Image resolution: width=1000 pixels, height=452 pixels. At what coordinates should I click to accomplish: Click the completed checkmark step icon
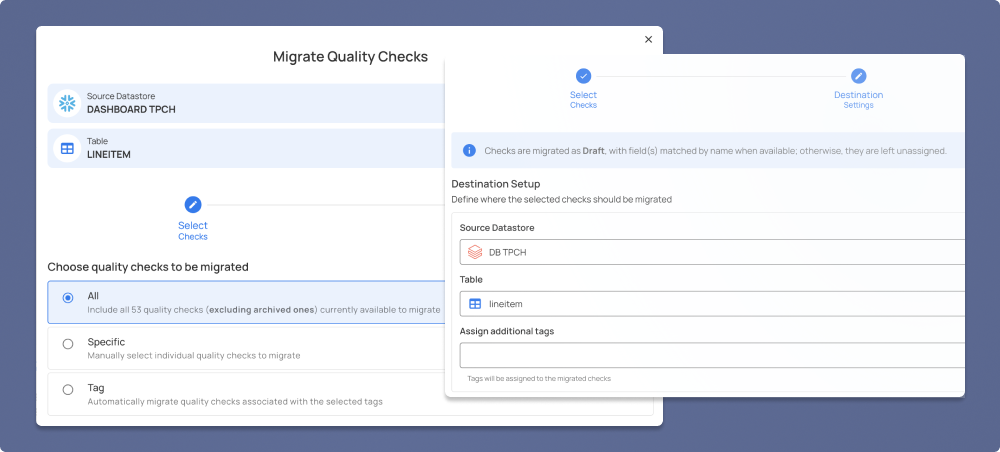click(x=584, y=76)
